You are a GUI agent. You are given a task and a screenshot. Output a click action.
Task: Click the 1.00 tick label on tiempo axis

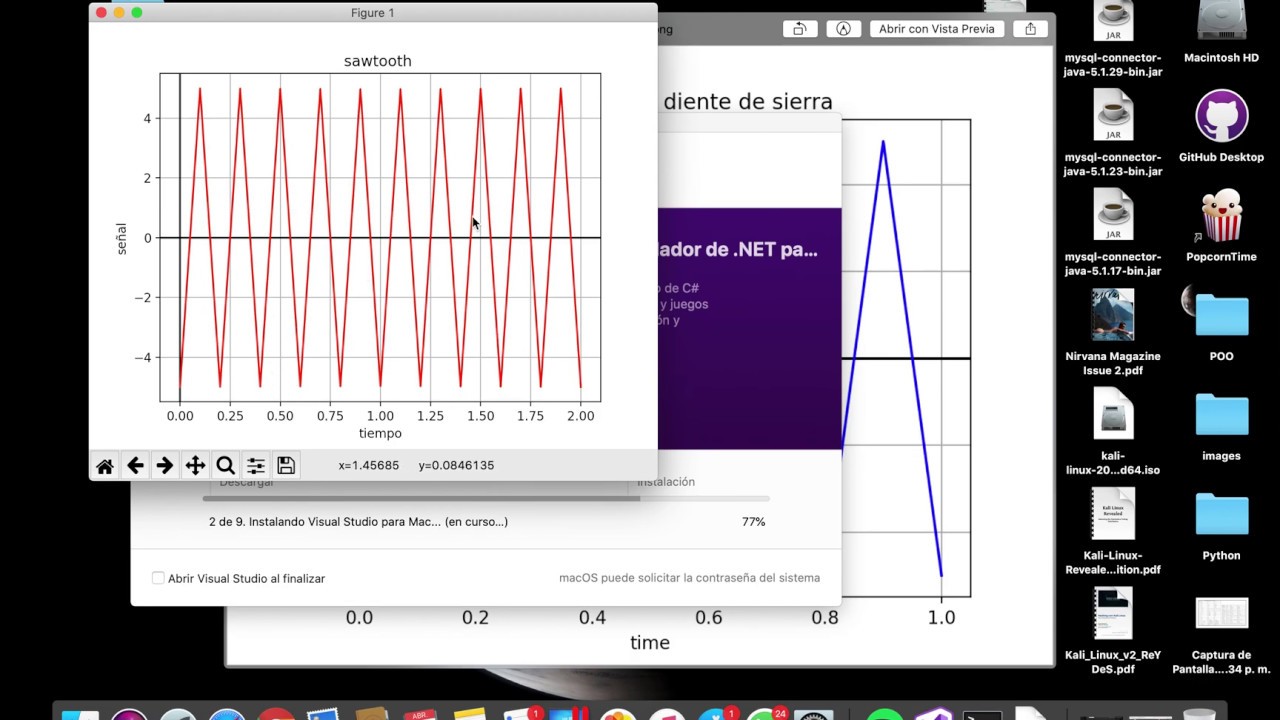click(380, 415)
